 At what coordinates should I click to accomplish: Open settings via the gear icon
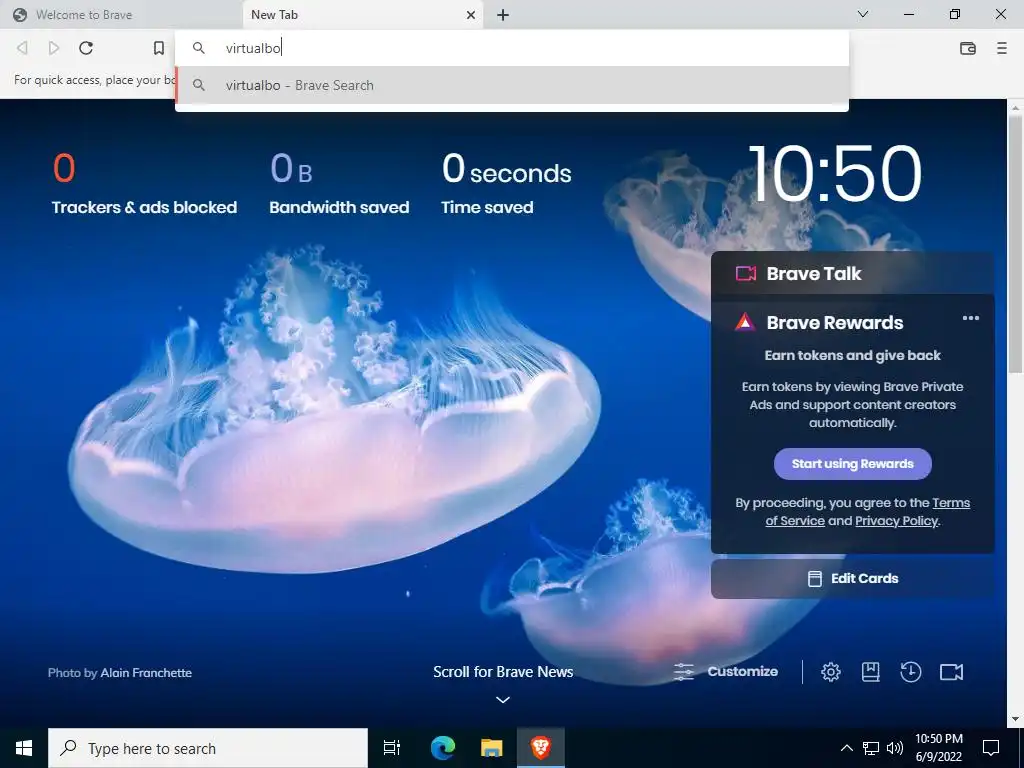(x=830, y=671)
